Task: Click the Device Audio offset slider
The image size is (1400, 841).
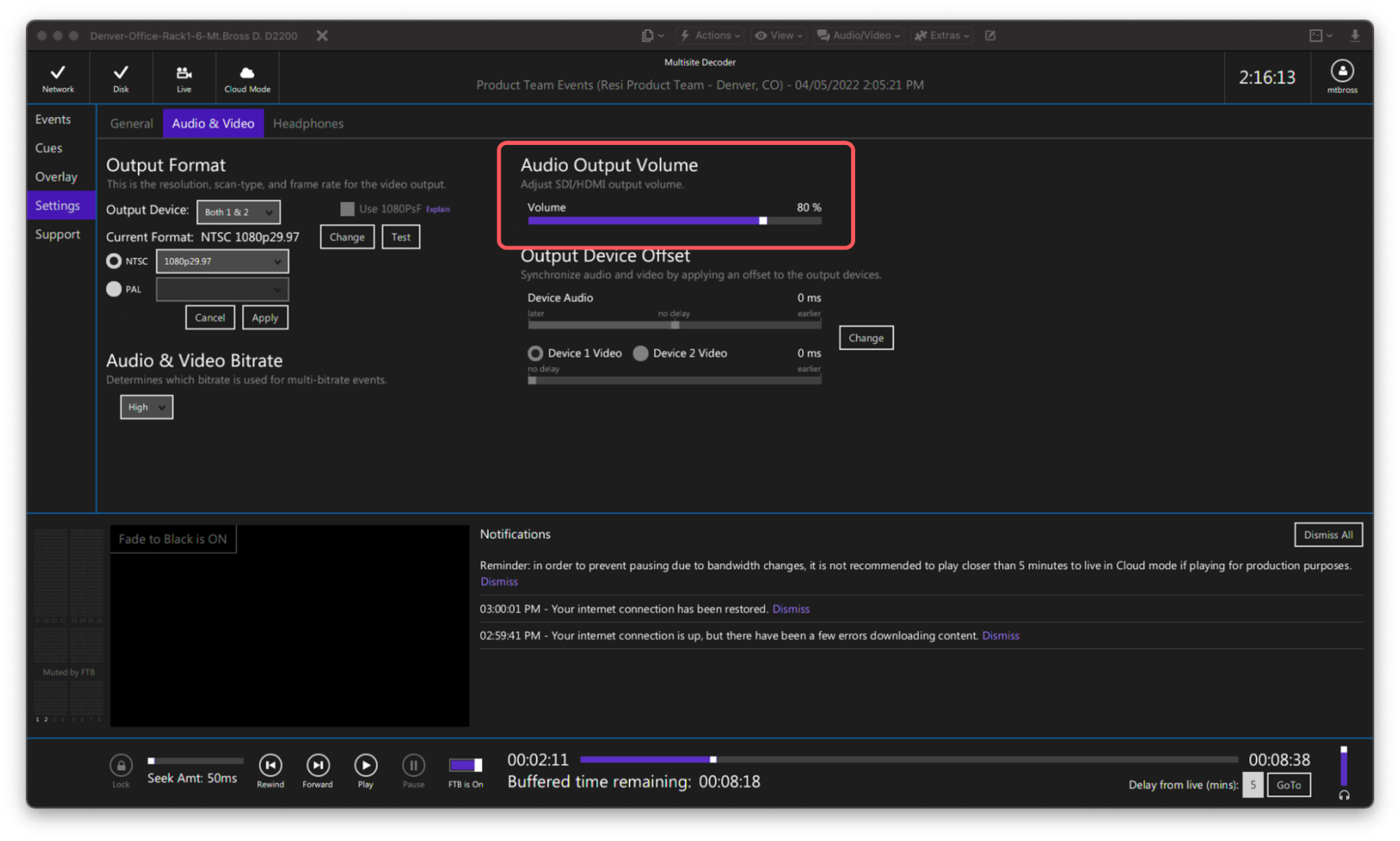Action: pos(674,325)
